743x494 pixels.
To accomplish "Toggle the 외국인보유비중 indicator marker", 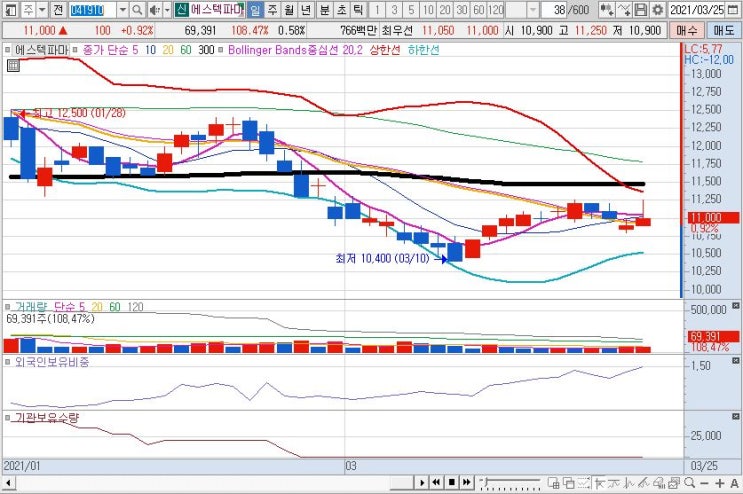I will (x=8, y=362).
